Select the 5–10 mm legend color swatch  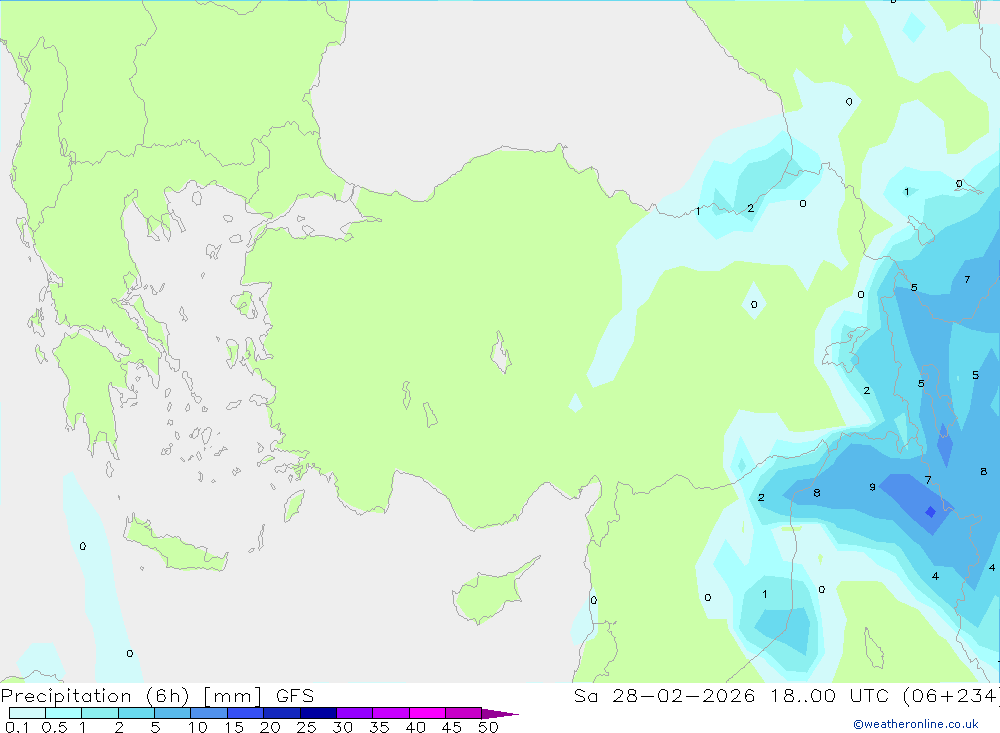point(173,713)
